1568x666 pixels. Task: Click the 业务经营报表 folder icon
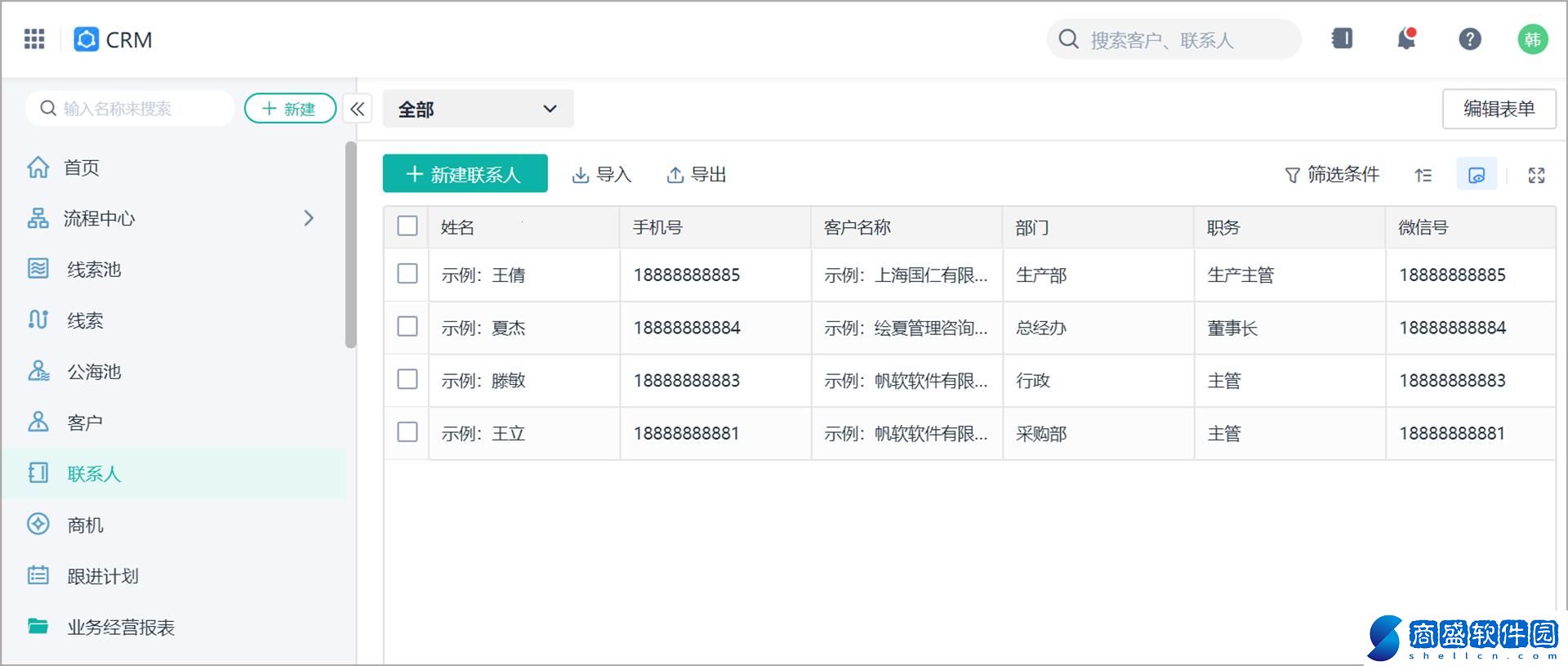pos(38,627)
